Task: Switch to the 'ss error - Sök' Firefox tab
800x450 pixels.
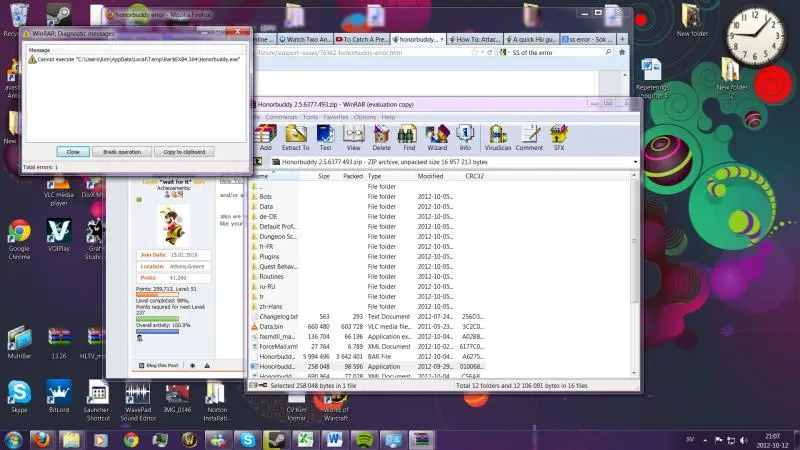Action: pyautogui.click(x=588, y=39)
